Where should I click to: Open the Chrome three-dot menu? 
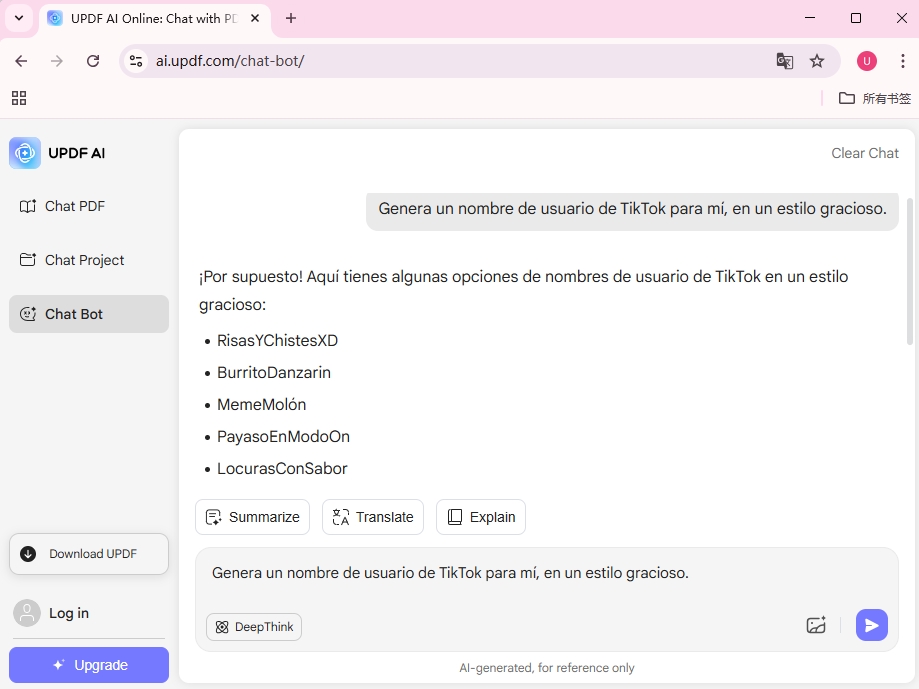click(903, 61)
